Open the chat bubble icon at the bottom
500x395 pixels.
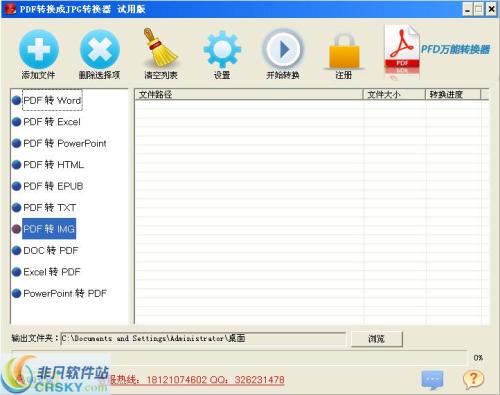tap(432, 379)
